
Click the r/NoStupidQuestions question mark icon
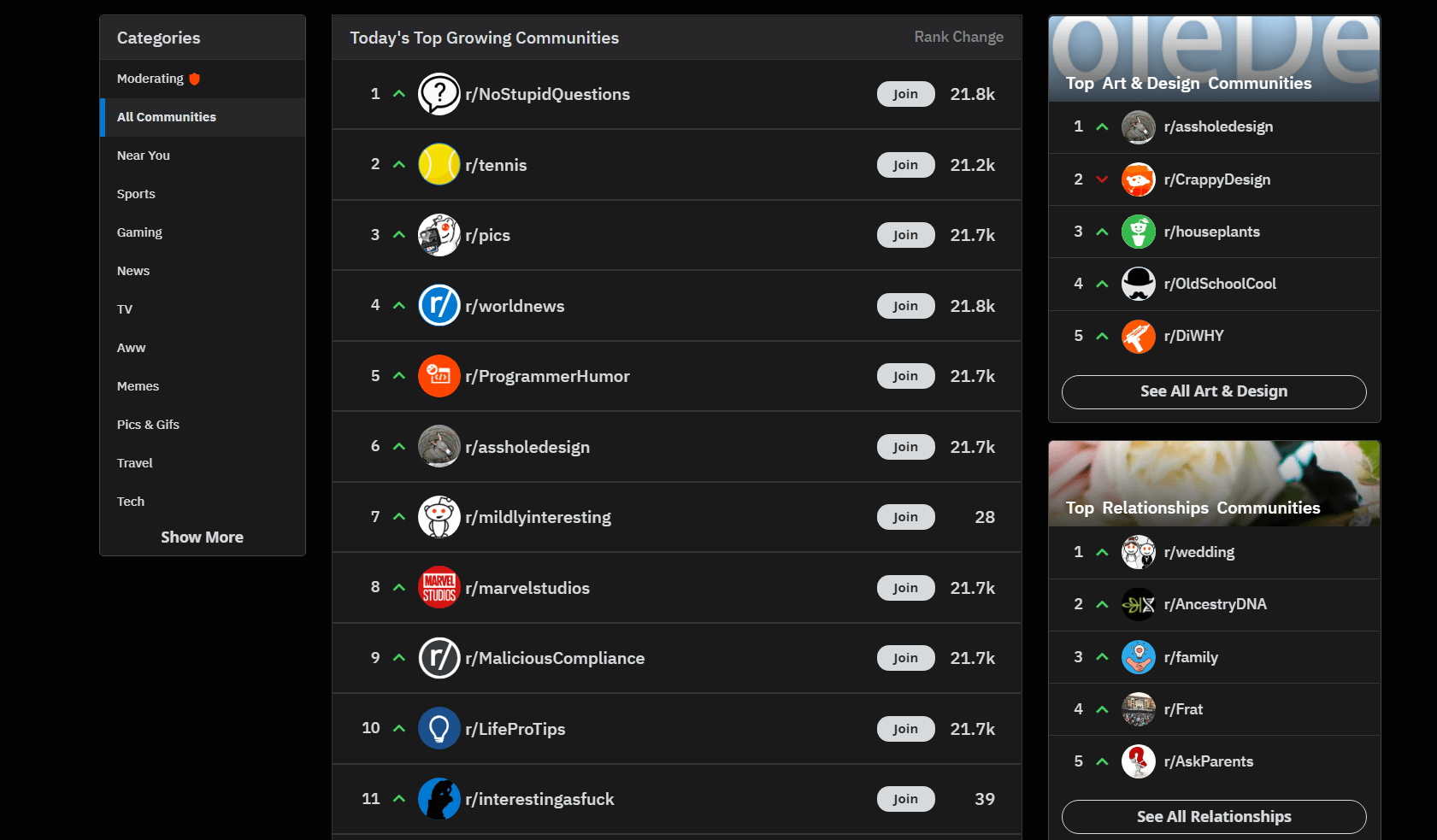(x=439, y=94)
